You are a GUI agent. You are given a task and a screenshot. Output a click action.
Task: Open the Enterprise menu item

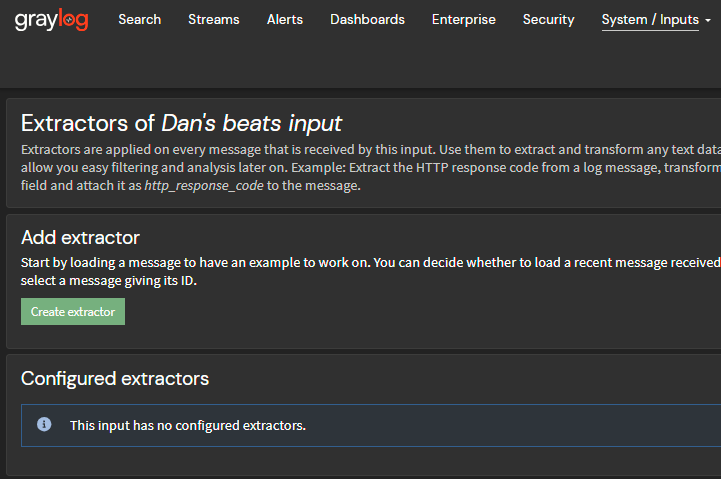463,20
